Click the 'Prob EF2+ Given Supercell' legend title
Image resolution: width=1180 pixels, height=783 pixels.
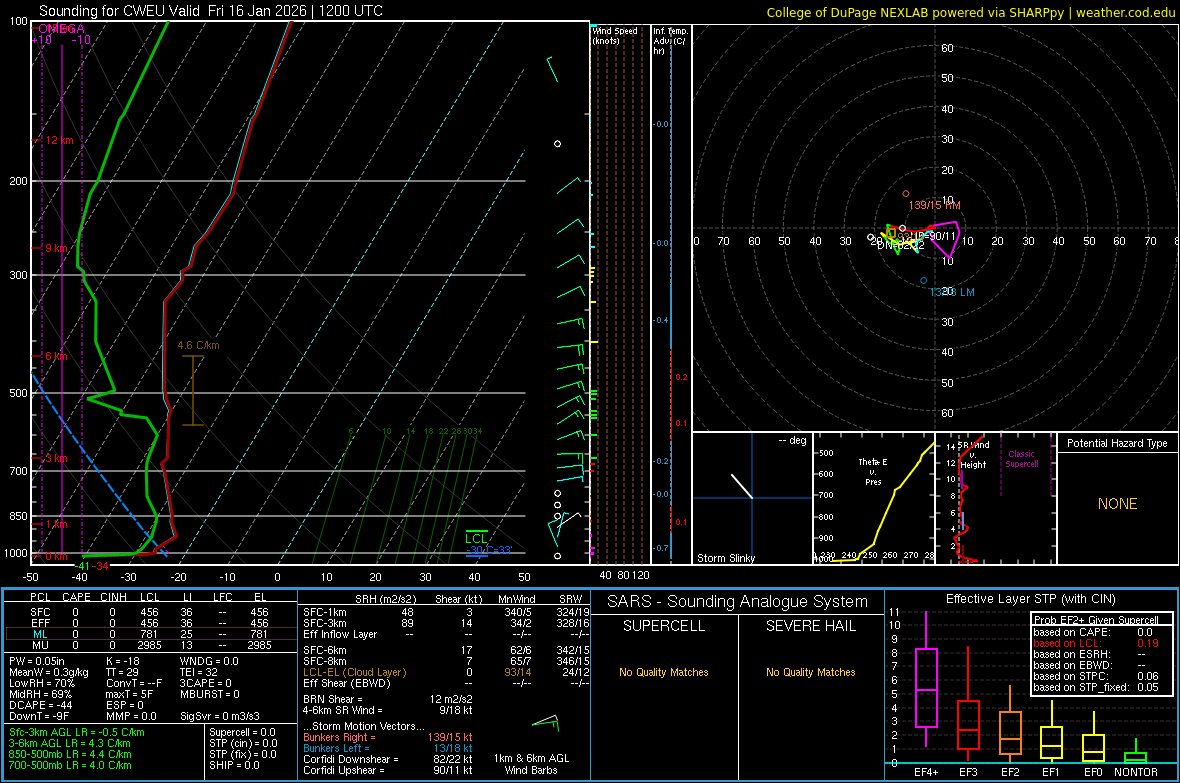coord(1096,620)
